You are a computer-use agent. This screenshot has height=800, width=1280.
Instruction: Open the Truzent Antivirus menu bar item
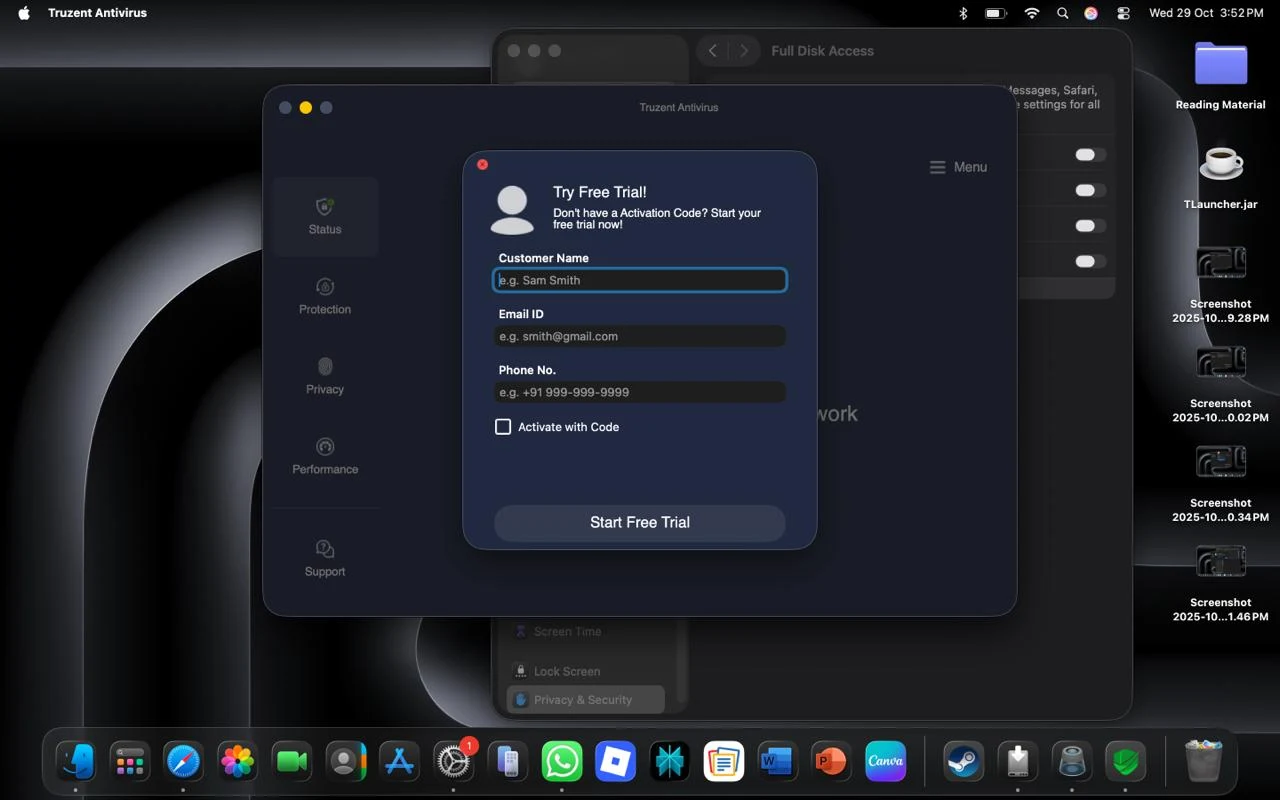[97, 13]
